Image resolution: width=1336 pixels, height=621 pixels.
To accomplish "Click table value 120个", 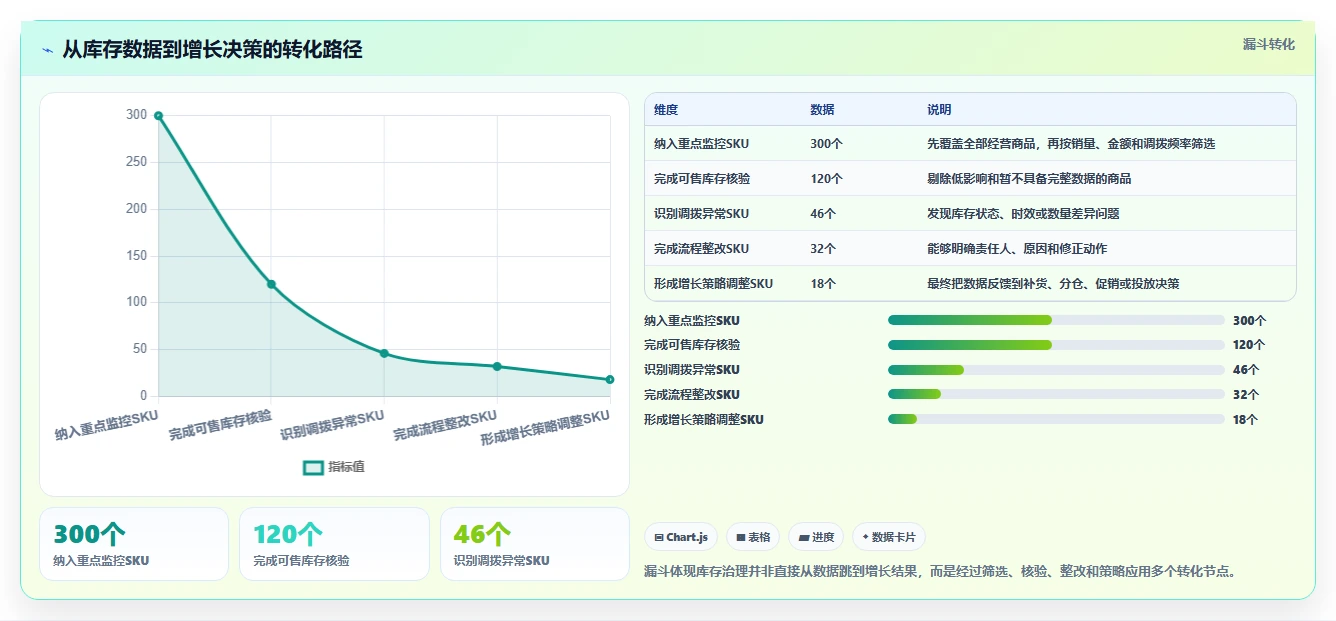I will pos(826,179).
